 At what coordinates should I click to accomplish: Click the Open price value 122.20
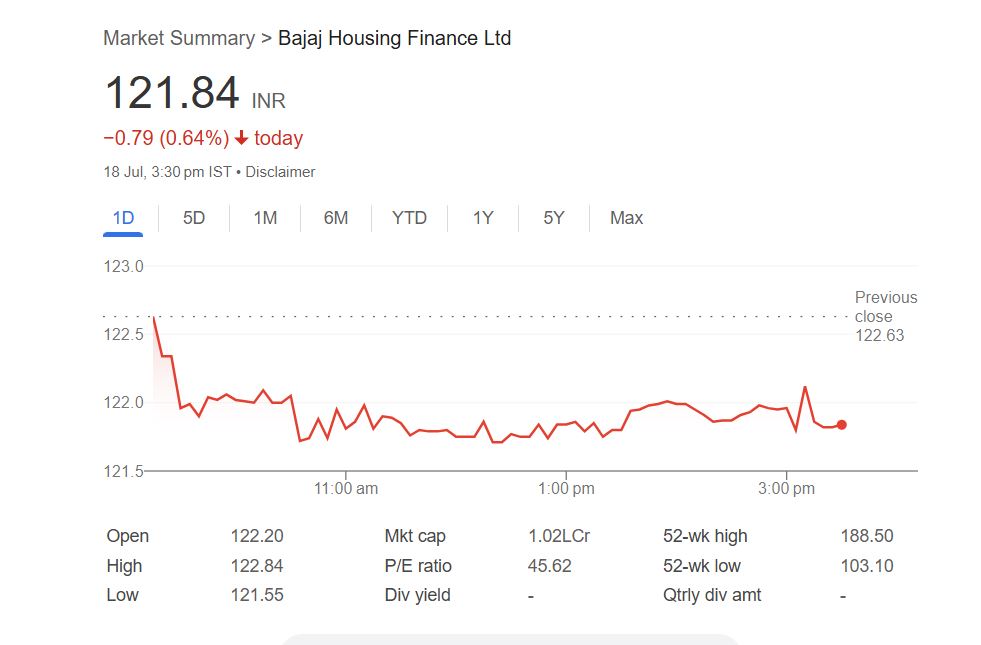click(x=257, y=536)
